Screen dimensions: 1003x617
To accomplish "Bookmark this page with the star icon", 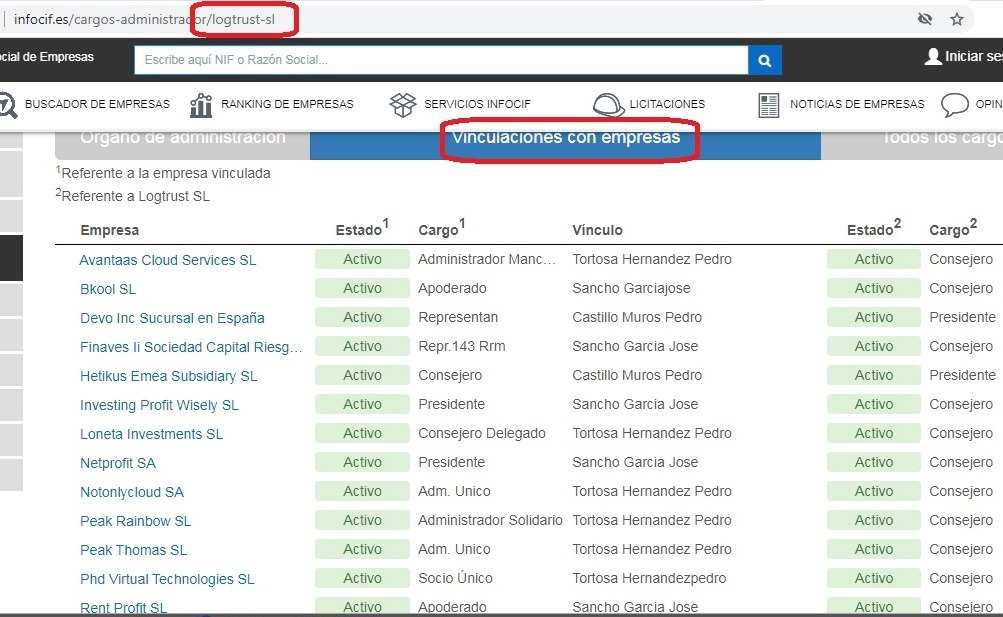I will click(956, 19).
